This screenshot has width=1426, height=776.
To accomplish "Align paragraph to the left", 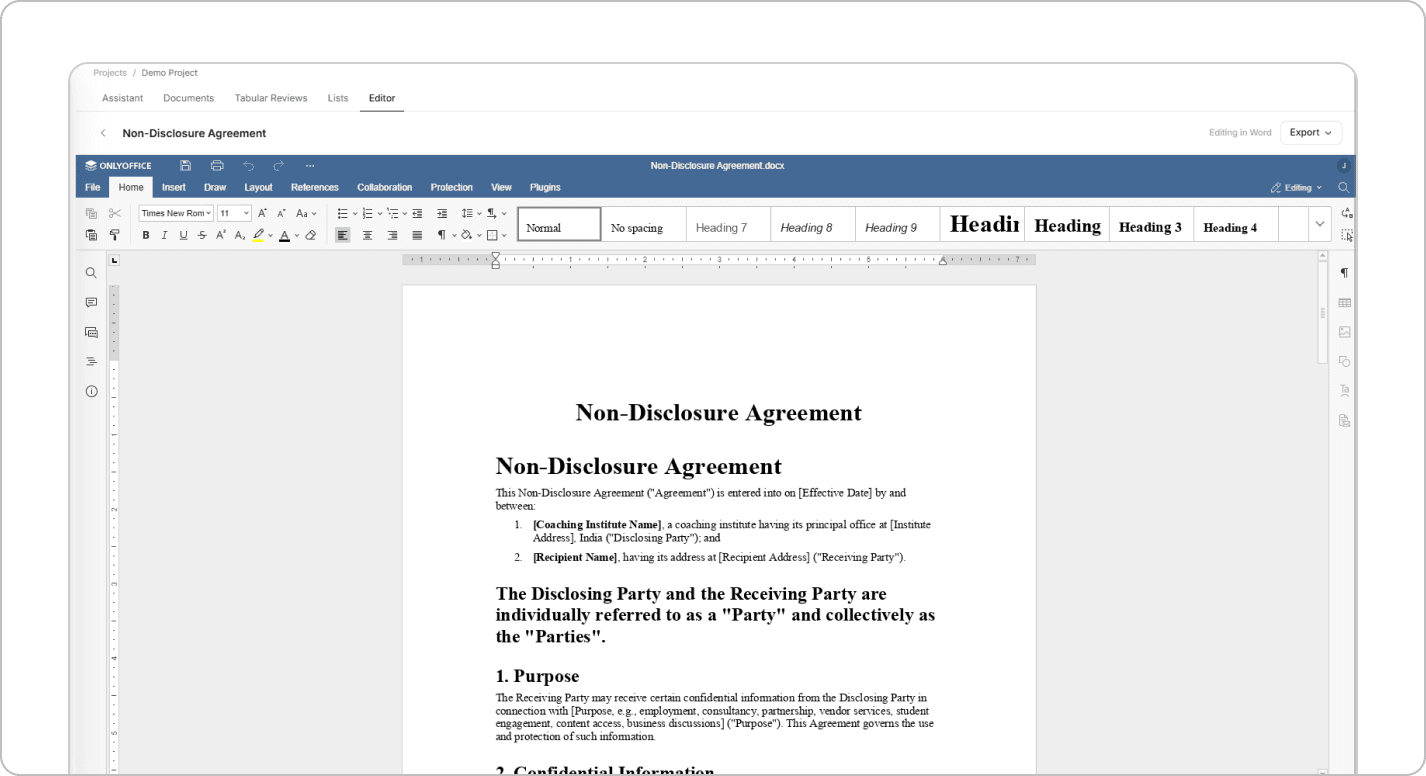I will pos(343,235).
